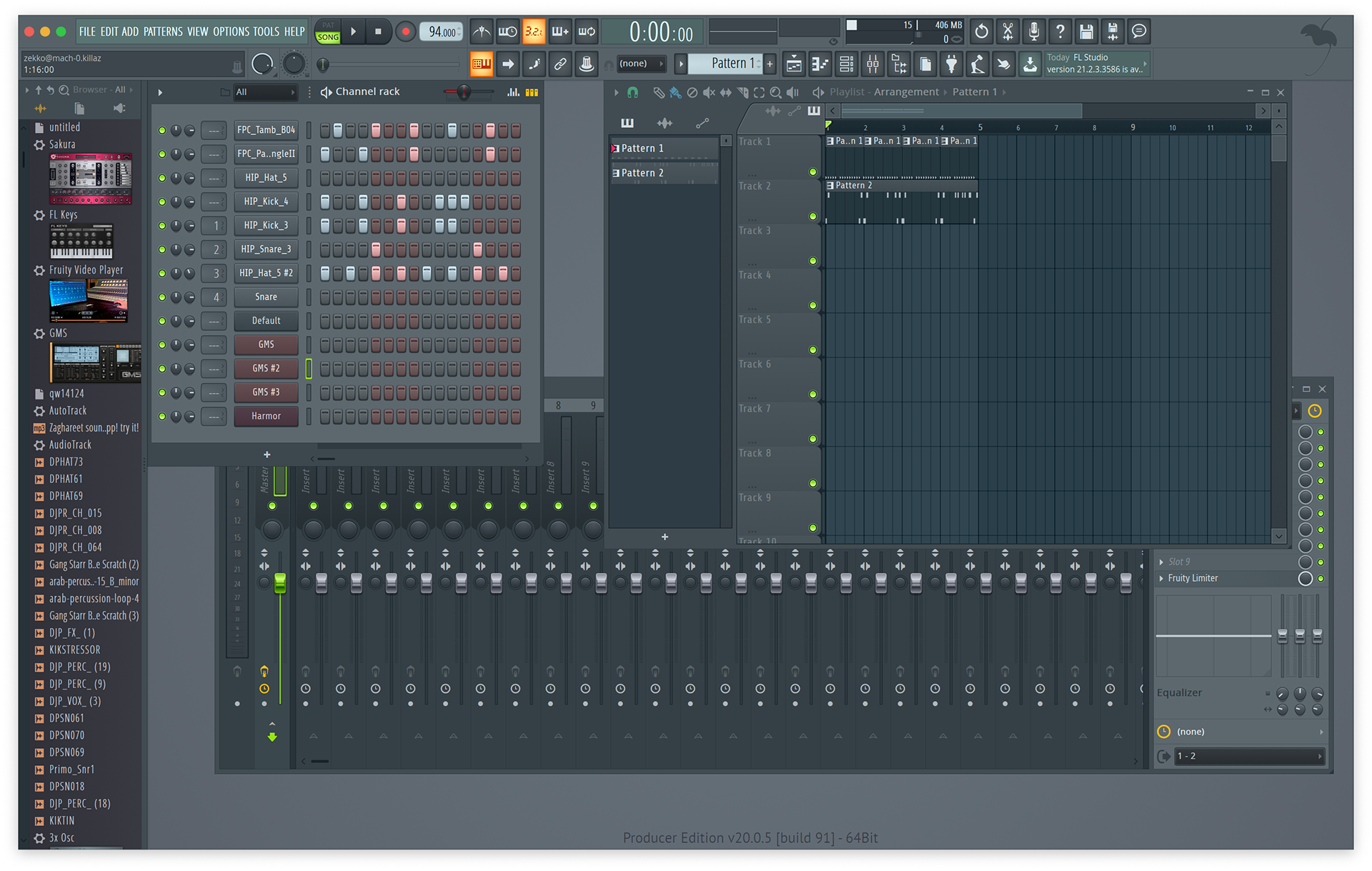Select the paint brush tool in playlist

point(675,92)
